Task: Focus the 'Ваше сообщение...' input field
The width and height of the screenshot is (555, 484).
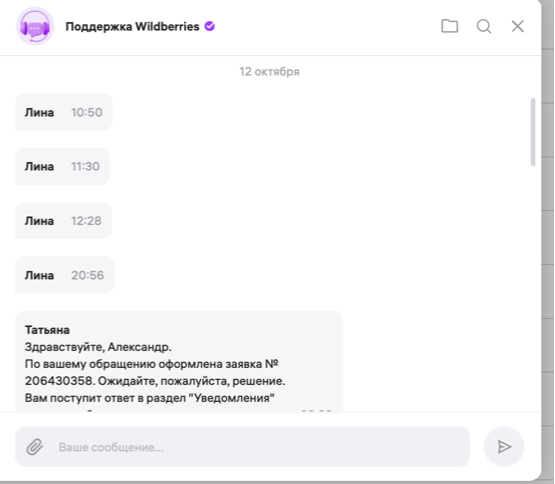Action: pyautogui.click(x=242, y=446)
